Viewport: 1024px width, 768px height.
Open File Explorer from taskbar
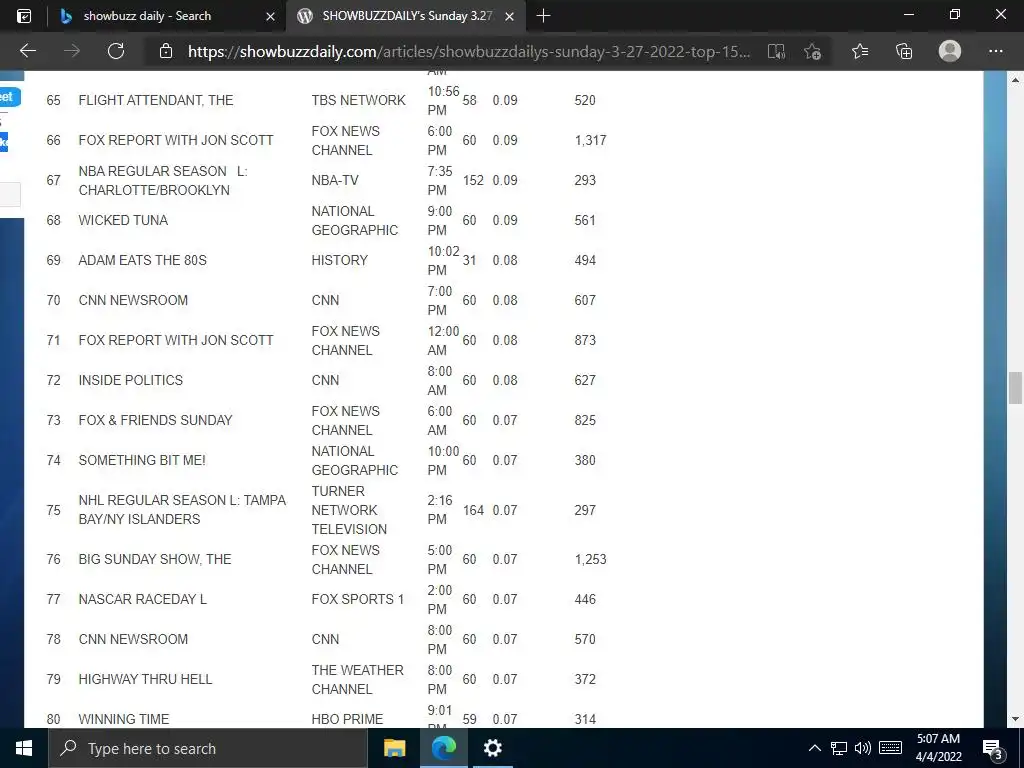point(394,748)
